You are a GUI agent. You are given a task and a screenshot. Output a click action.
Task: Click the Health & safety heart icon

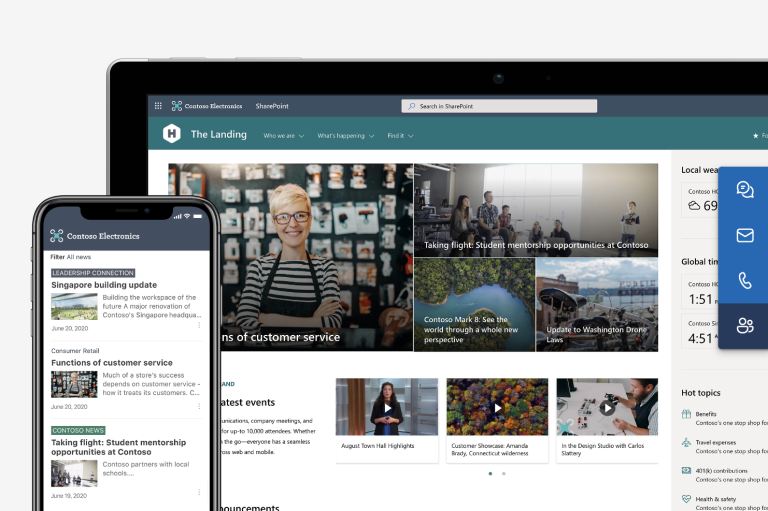[686, 499]
